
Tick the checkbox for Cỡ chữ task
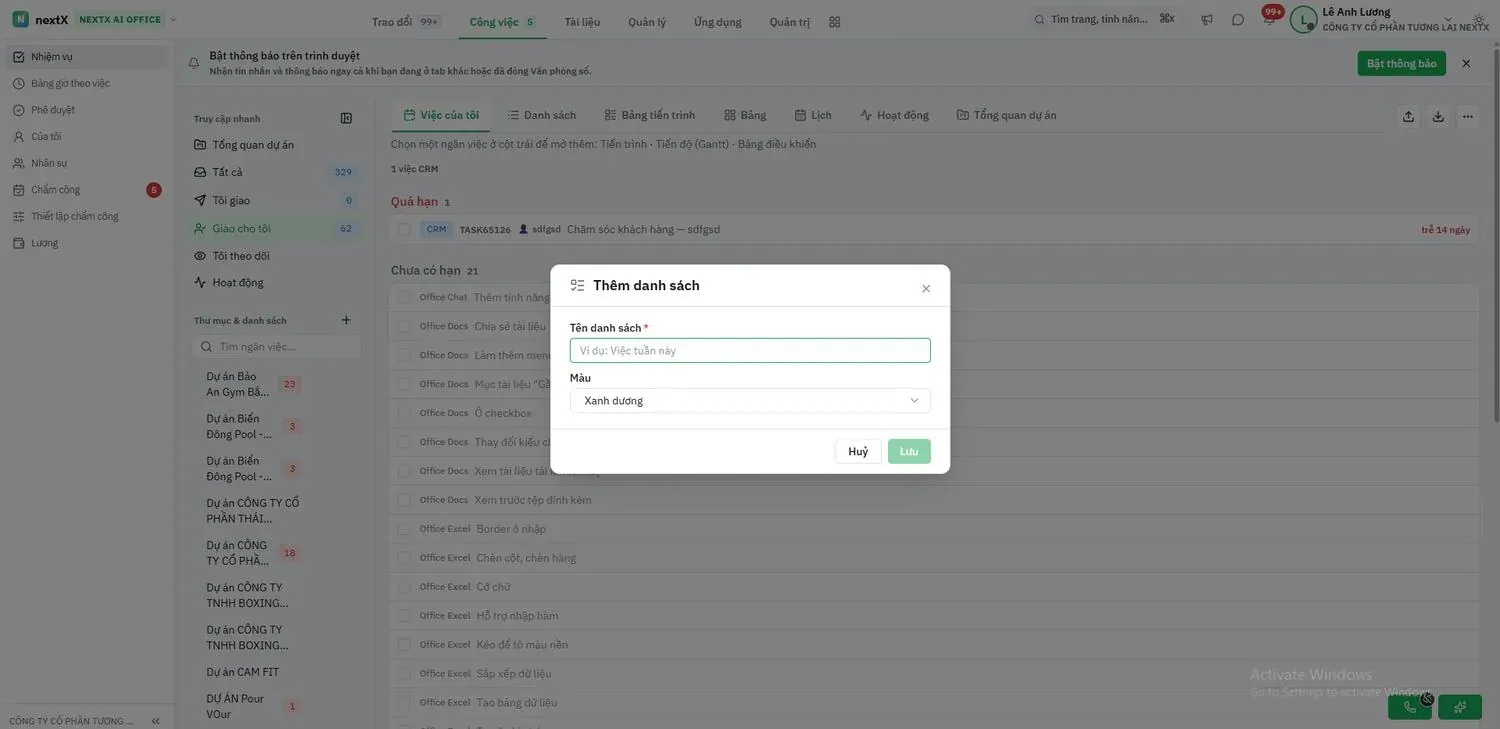[404, 586]
